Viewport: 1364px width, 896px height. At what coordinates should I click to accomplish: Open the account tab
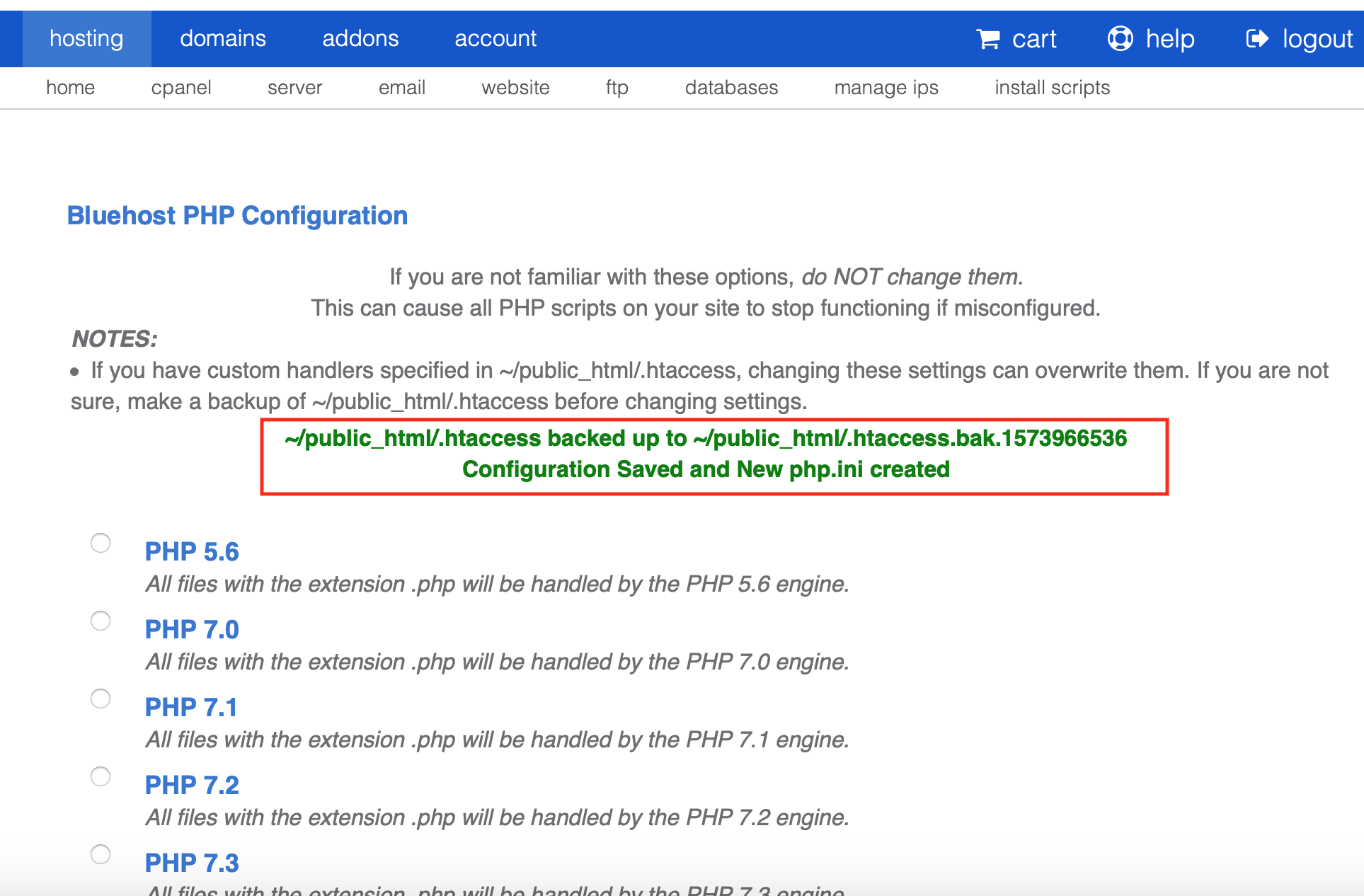(495, 38)
